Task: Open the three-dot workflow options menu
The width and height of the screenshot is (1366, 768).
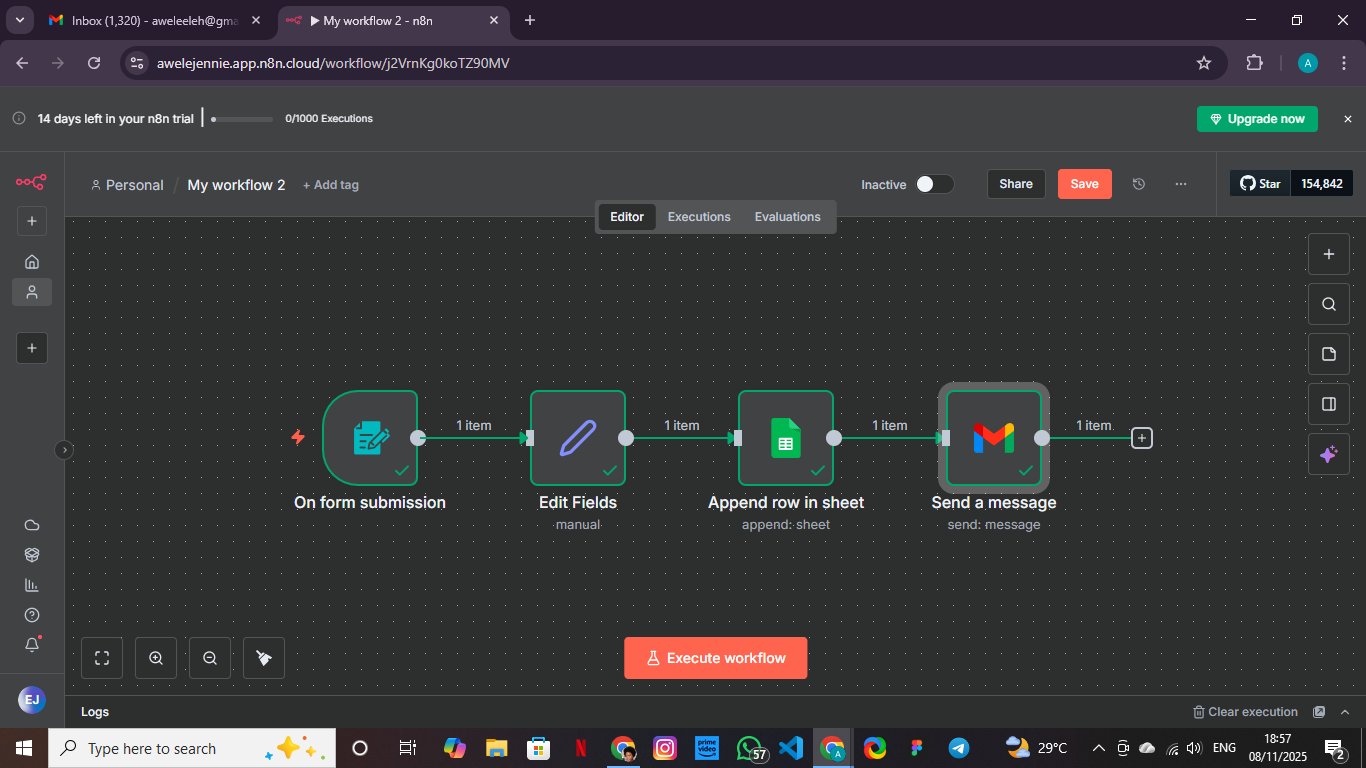Action: pyautogui.click(x=1181, y=184)
